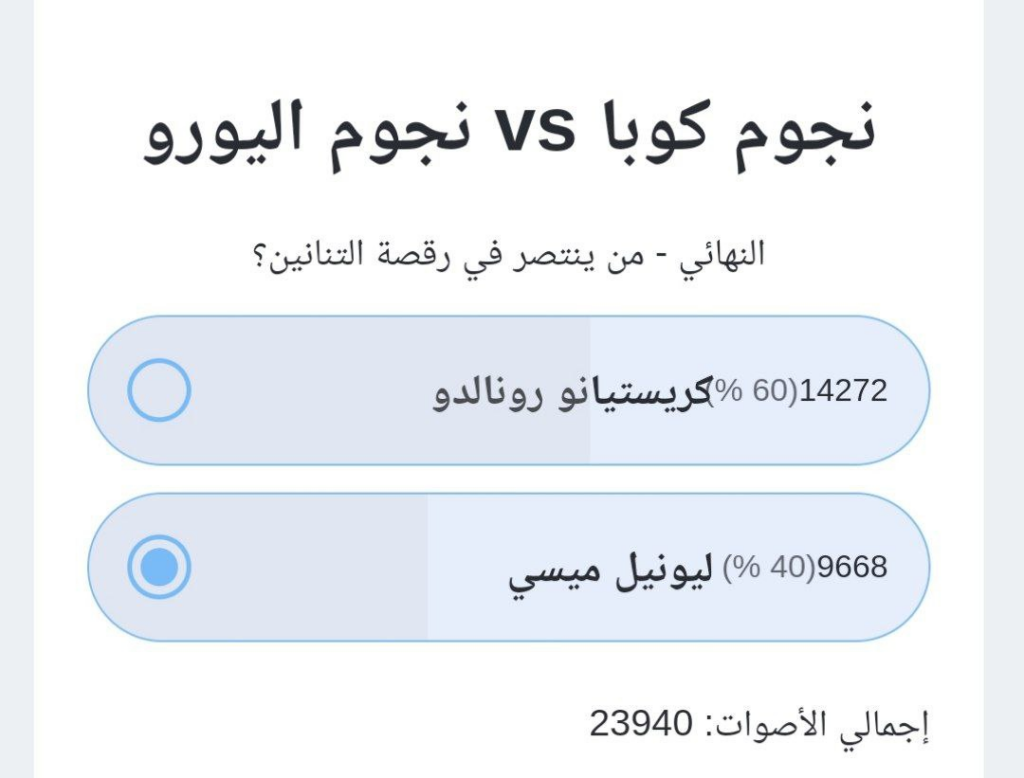Click the 9668 vote count
Screen dimensions: 1024x778
pos(852,567)
